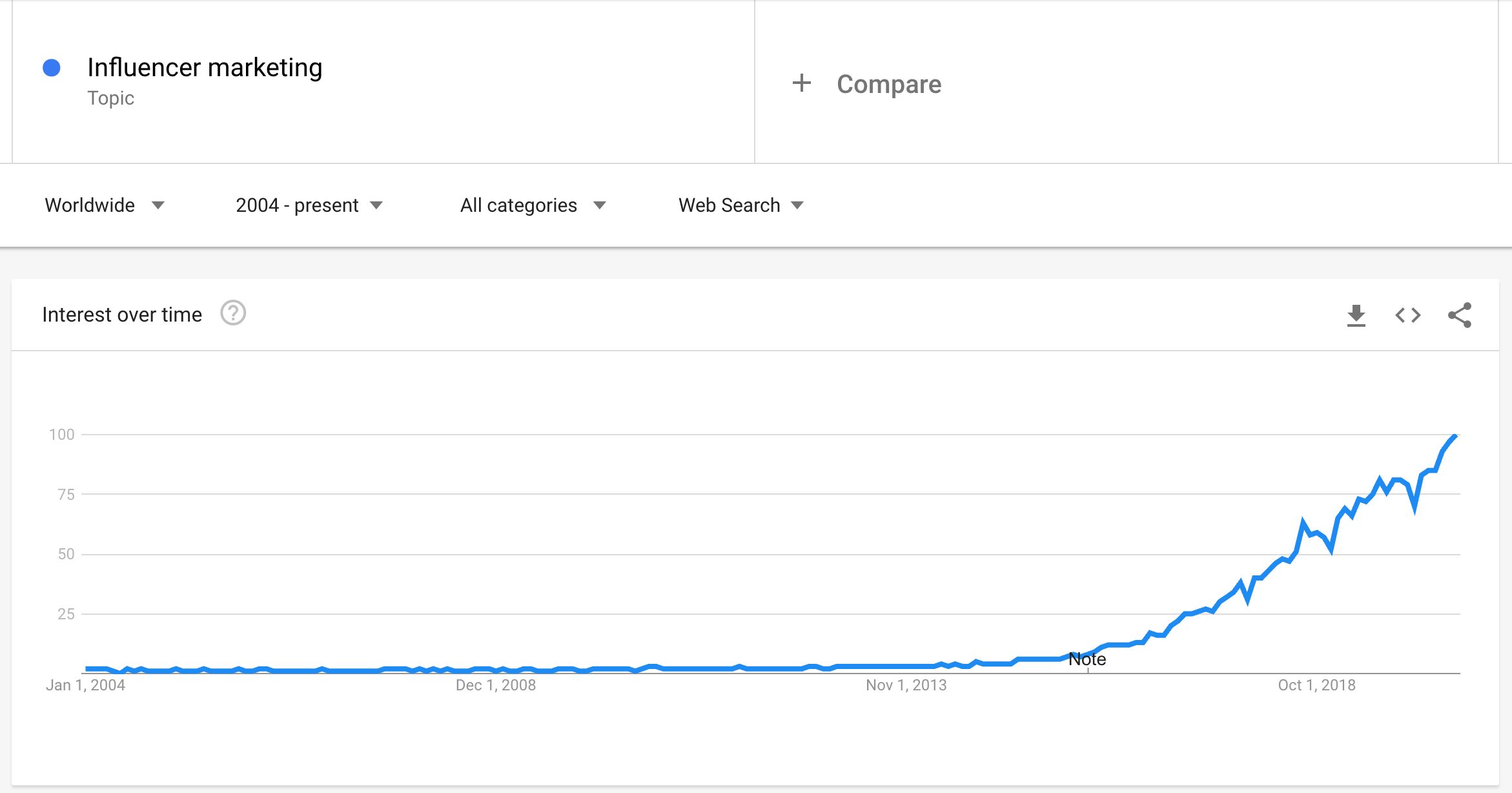The height and width of the screenshot is (793, 1512).
Task: Click the Dec 1, 2008 axis label
Action: tap(495, 685)
